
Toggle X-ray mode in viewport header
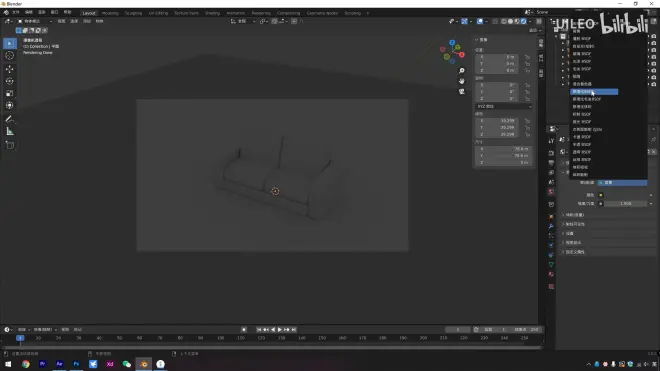coord(495,21)
